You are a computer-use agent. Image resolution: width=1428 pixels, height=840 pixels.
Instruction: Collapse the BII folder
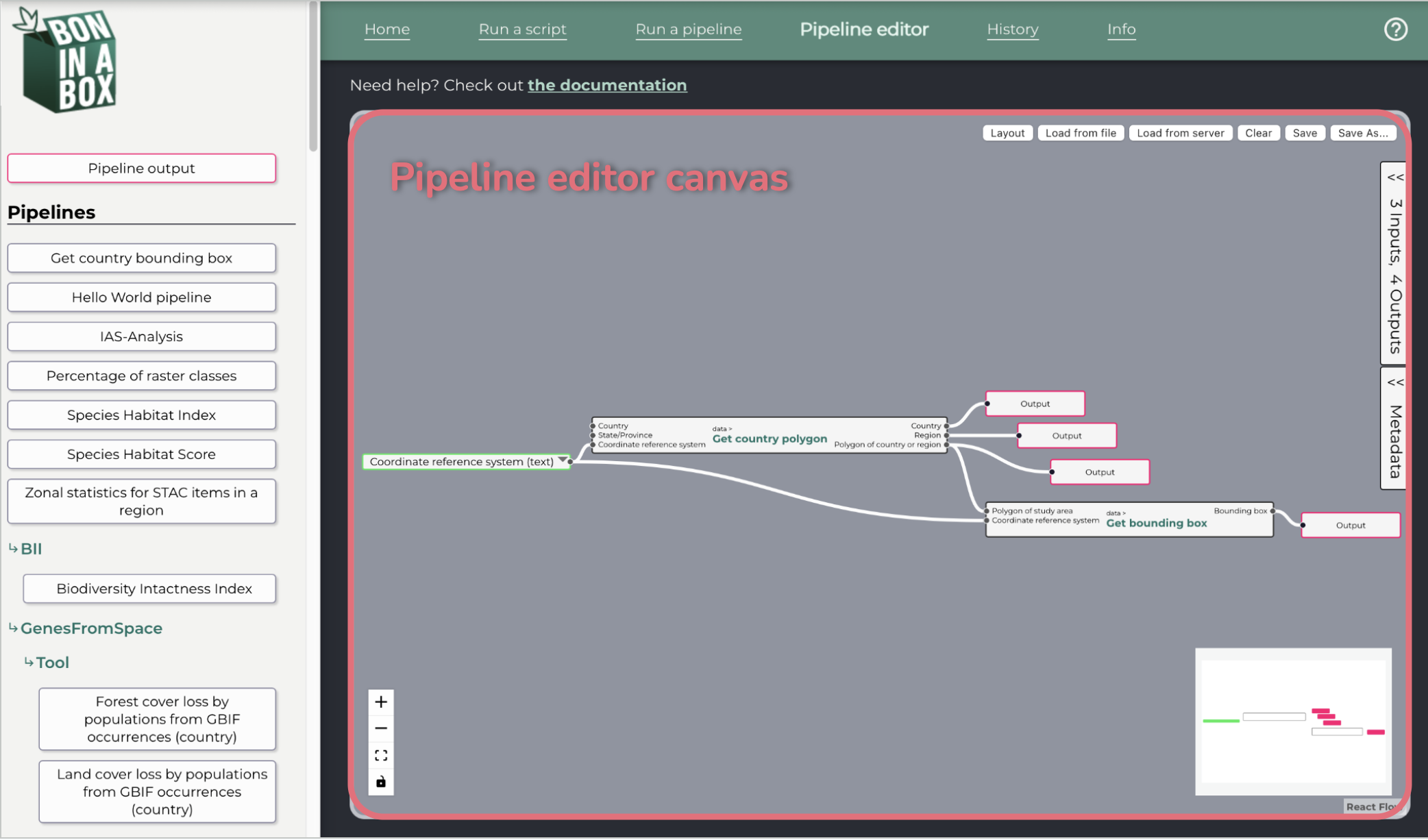[25, 549]
